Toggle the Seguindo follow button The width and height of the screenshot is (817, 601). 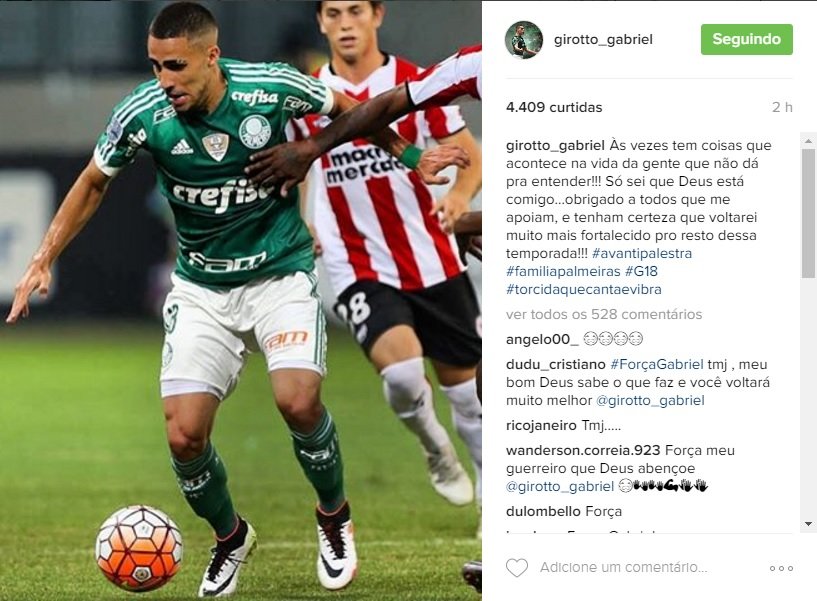click(747, 39)
